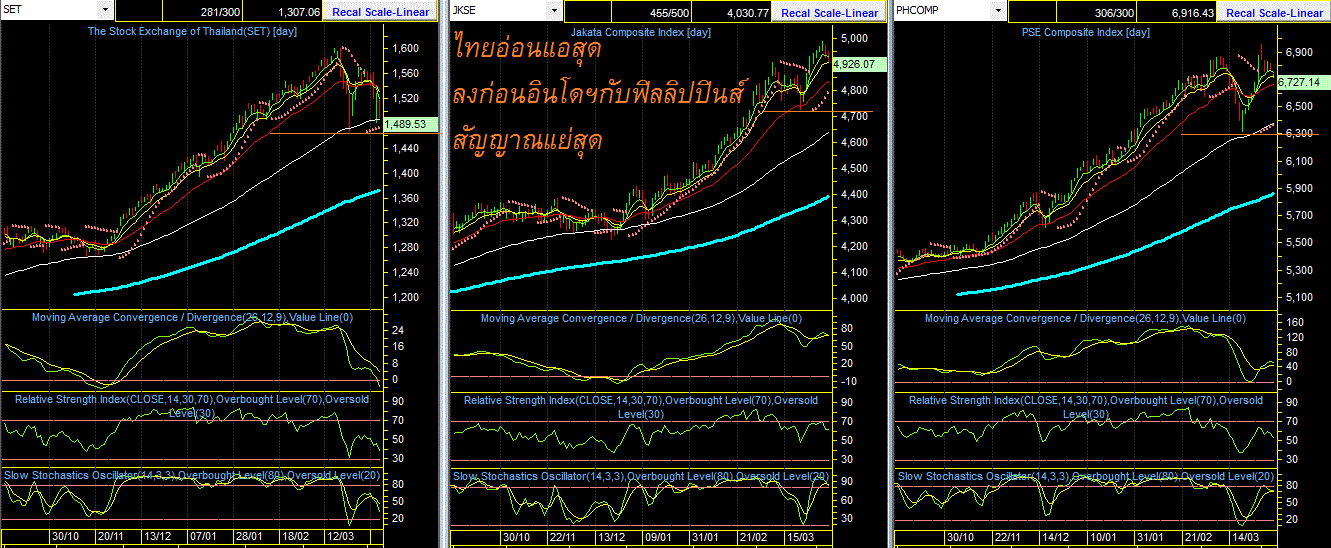Click the 6,916.43 value in PHCOMP panel
The width and height of the screenshot is (1331, 548).
tap(1192, 12)
